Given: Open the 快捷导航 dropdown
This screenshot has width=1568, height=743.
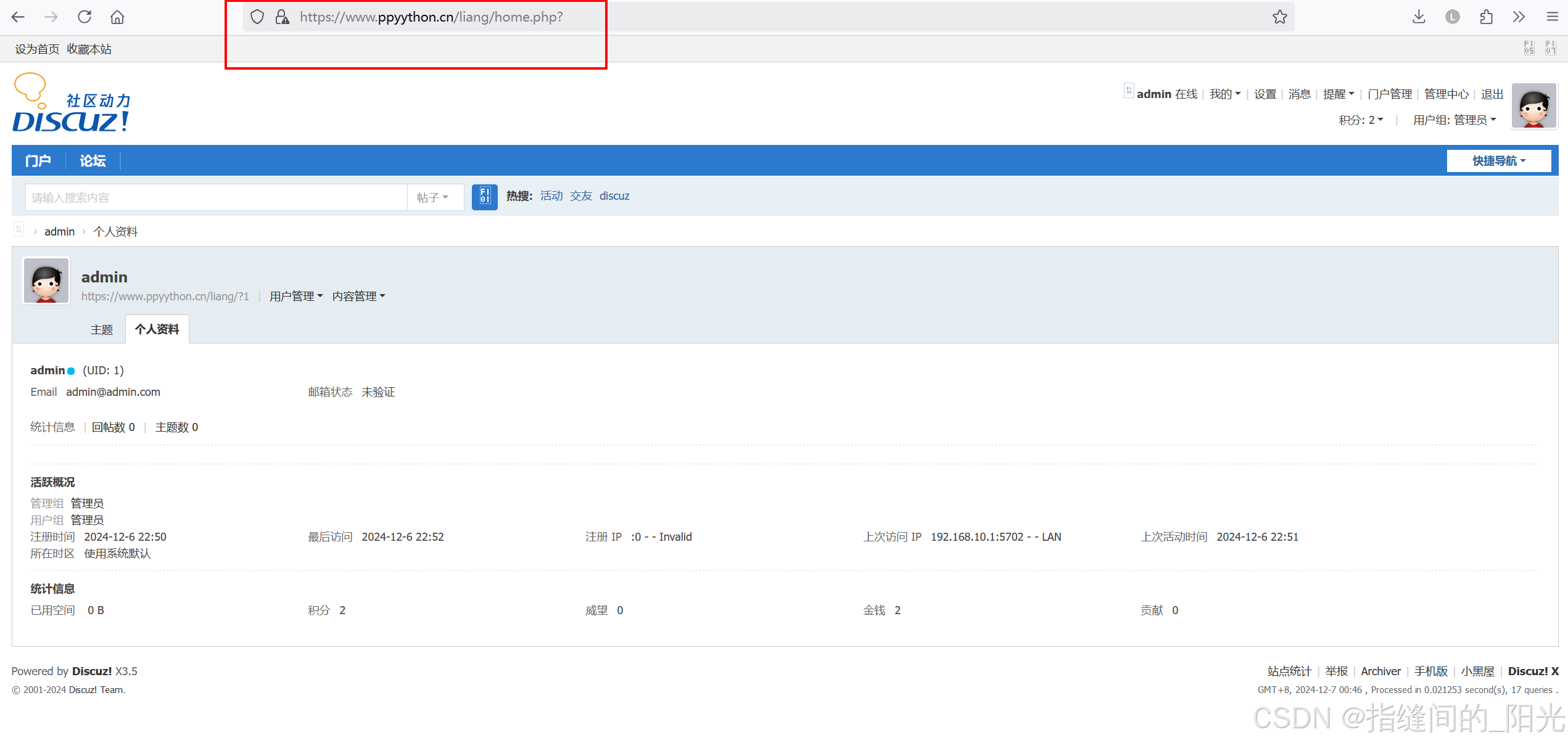Looking at the screenshot, I should 1498,161.
